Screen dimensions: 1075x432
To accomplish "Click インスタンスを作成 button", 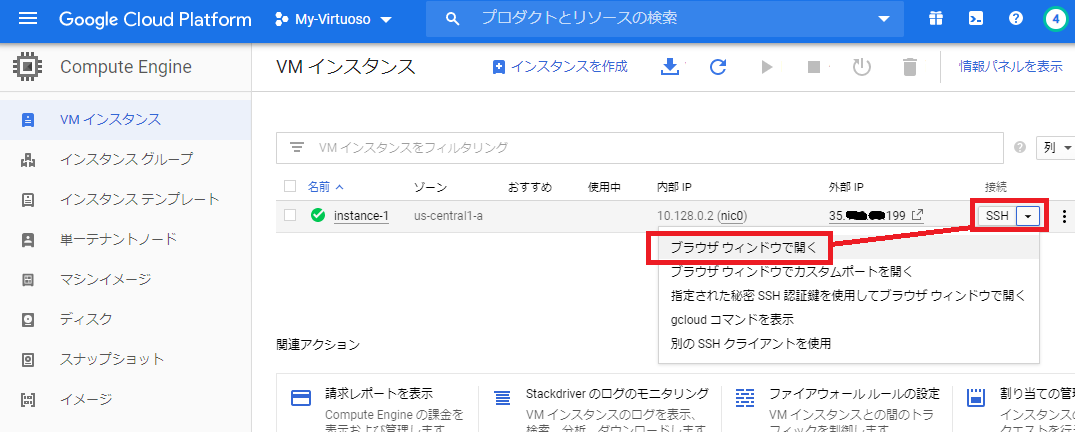I will click(560, 67).
